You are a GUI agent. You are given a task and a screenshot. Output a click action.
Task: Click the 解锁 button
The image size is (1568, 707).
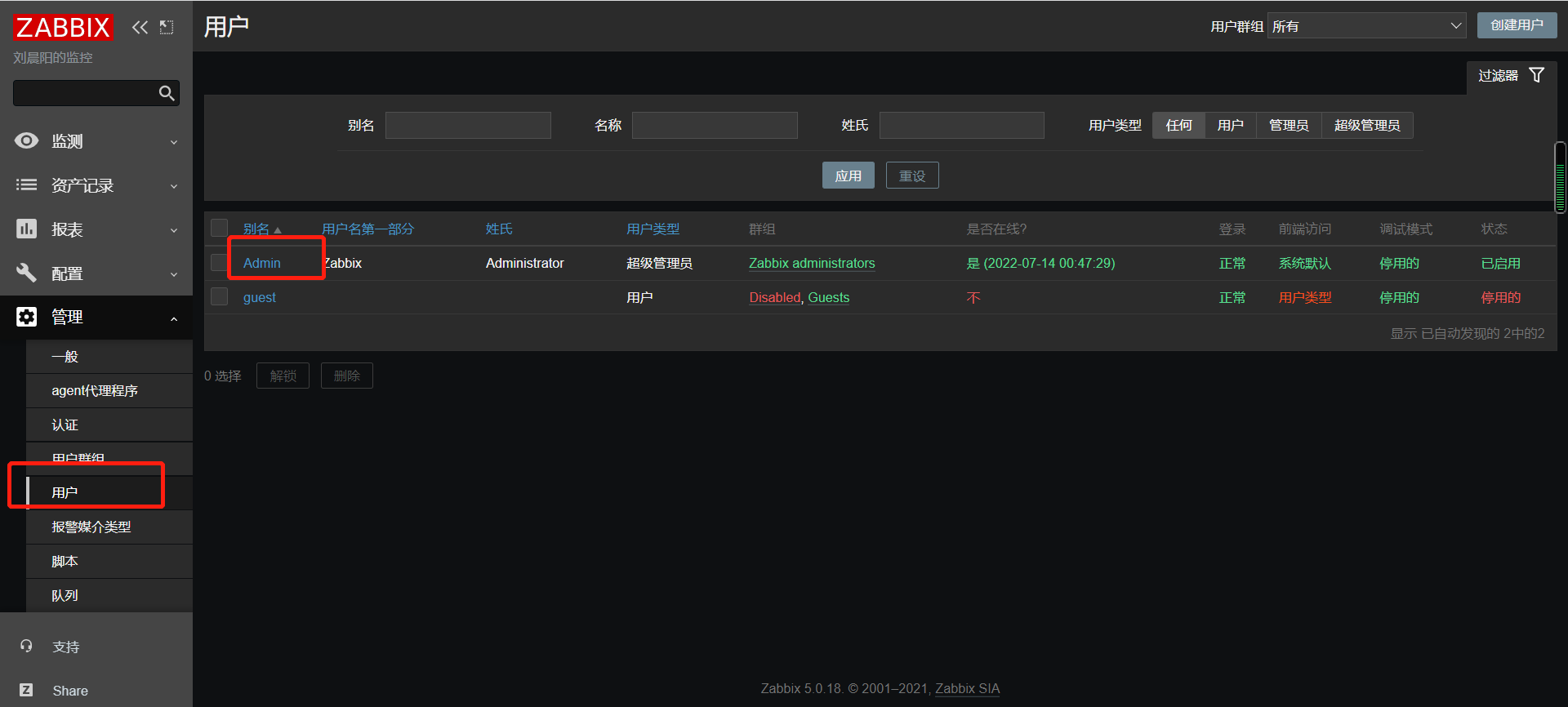283,376
